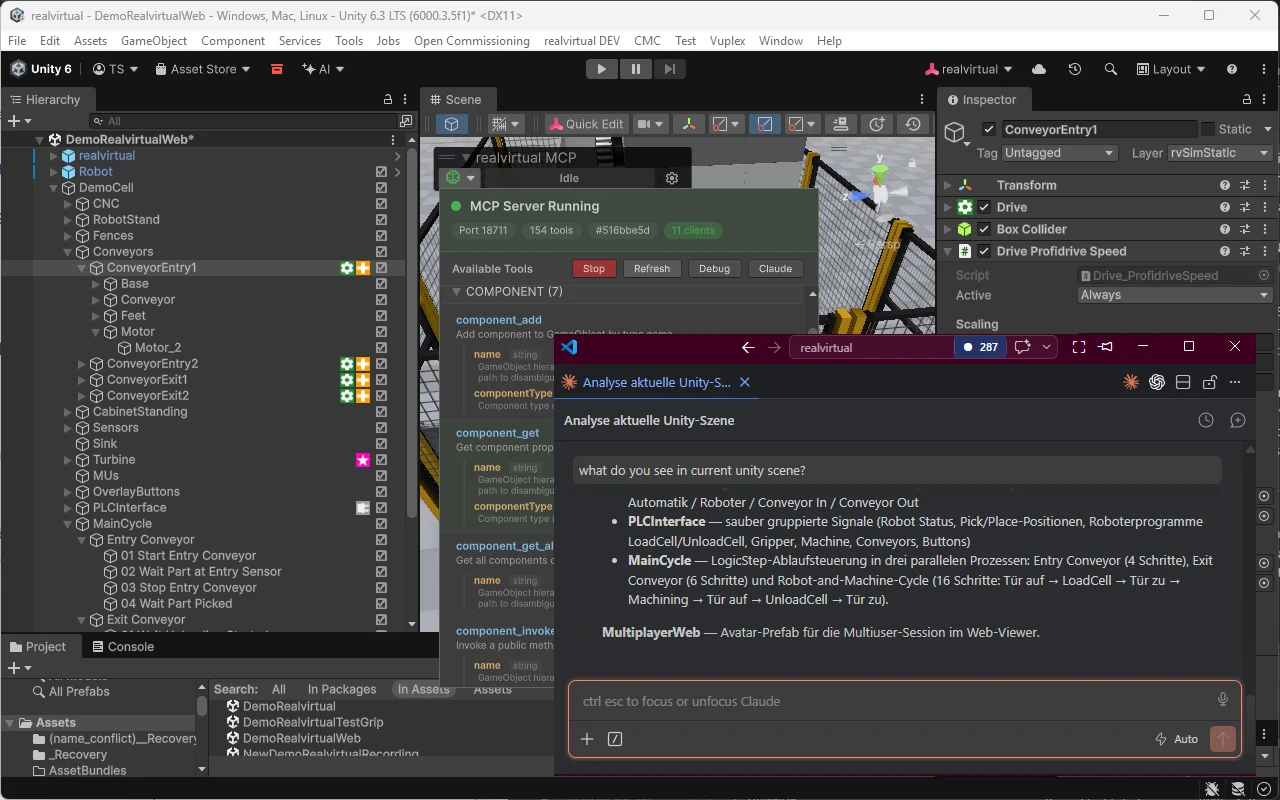The height and width of the screenshot is (800, 1280).
Task: Collapse the ConveyorEntry1 tree node
Action: coord(82,268)
